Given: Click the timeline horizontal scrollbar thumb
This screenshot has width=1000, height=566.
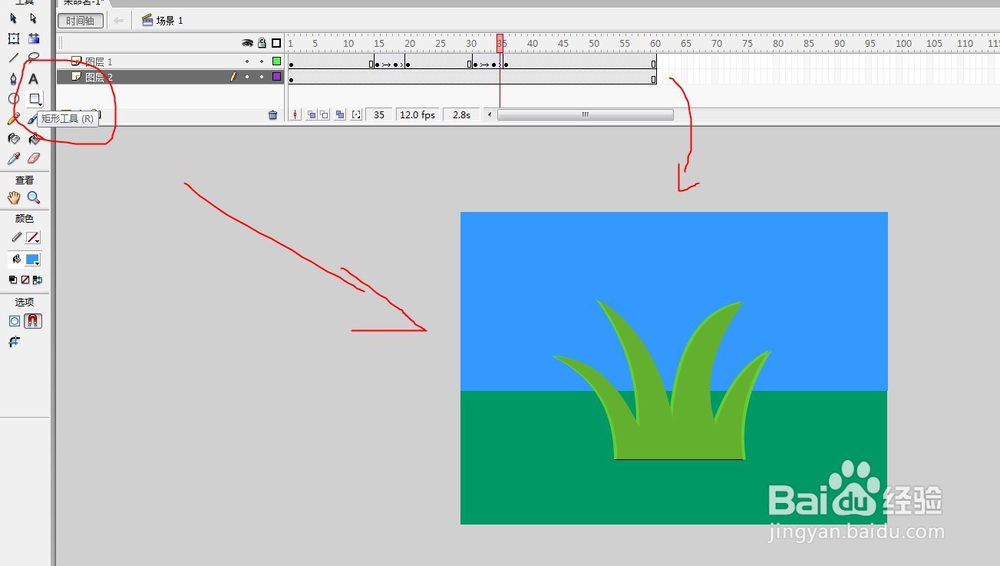Looking at the screenshot, I should pyautogui.click(x=585, y=115).
